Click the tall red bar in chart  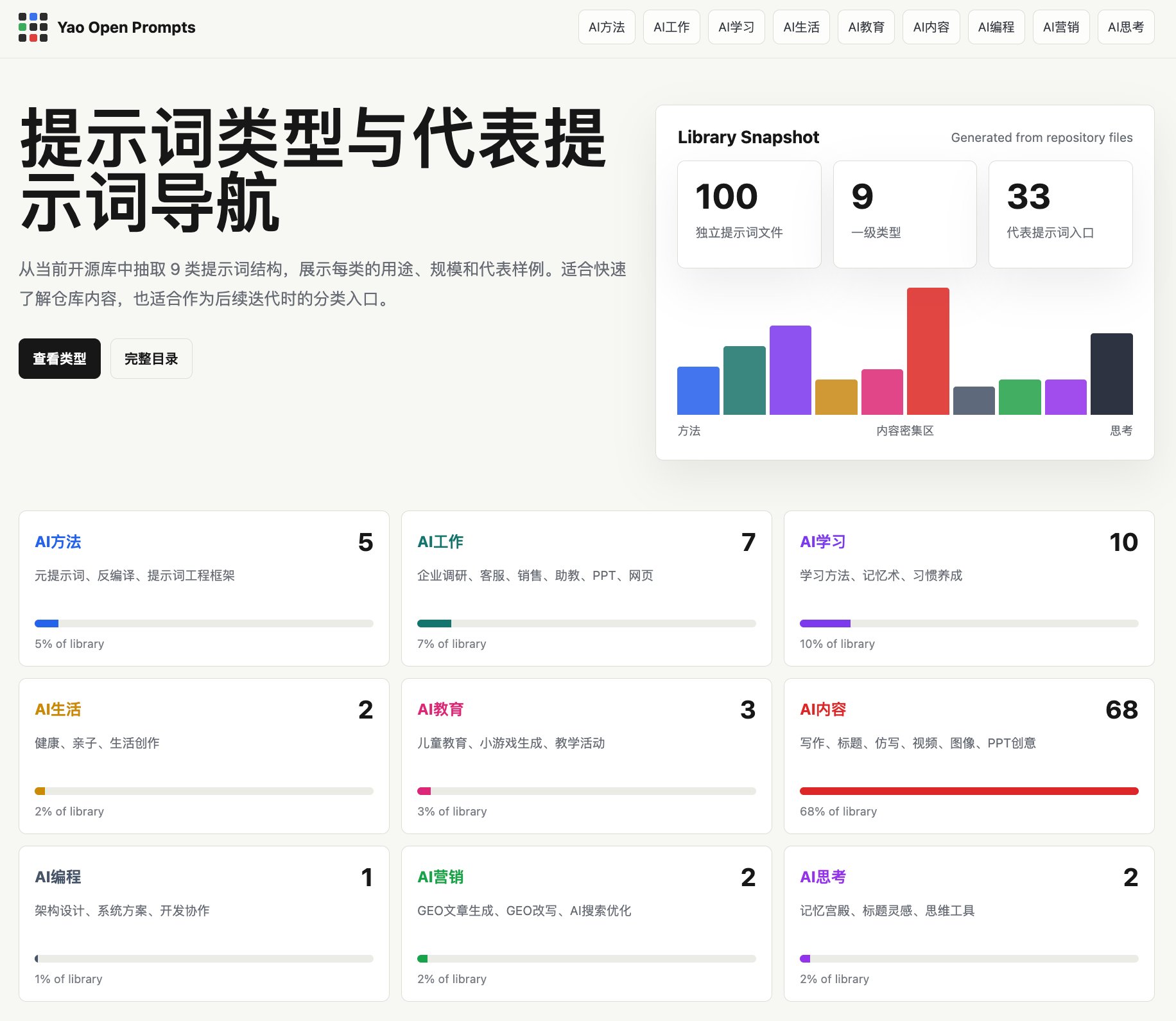click(928, 351)
